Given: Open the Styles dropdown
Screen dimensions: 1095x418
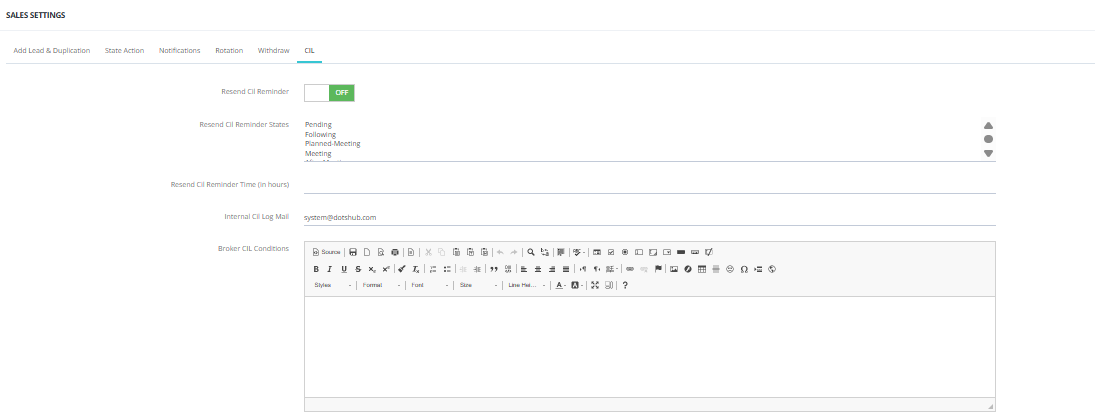Looking at the screenshot, I should coord(332,285).
